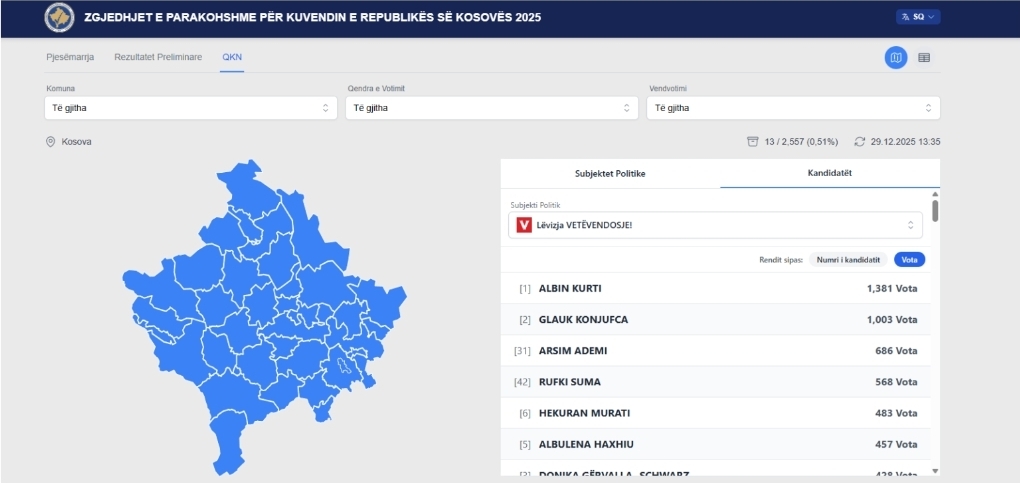Screen dimensions: 1020x483
Task: Sort by Numri i kandidatit
Action: [848, 259]
